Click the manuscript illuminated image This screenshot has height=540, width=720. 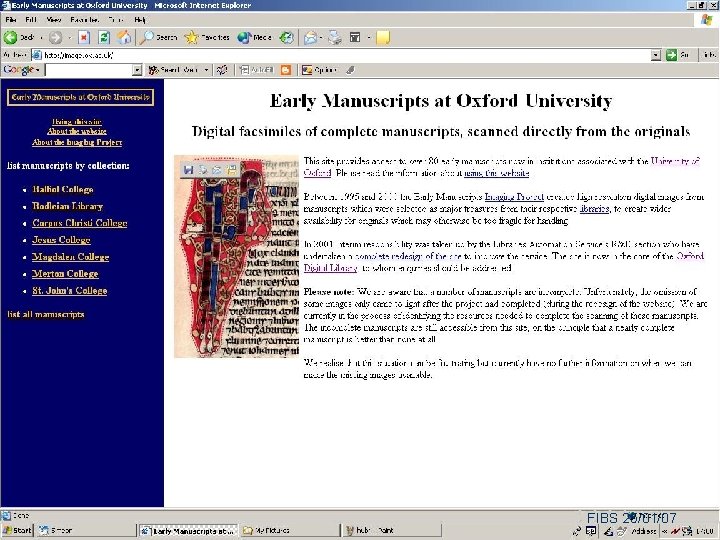[236, 256]
